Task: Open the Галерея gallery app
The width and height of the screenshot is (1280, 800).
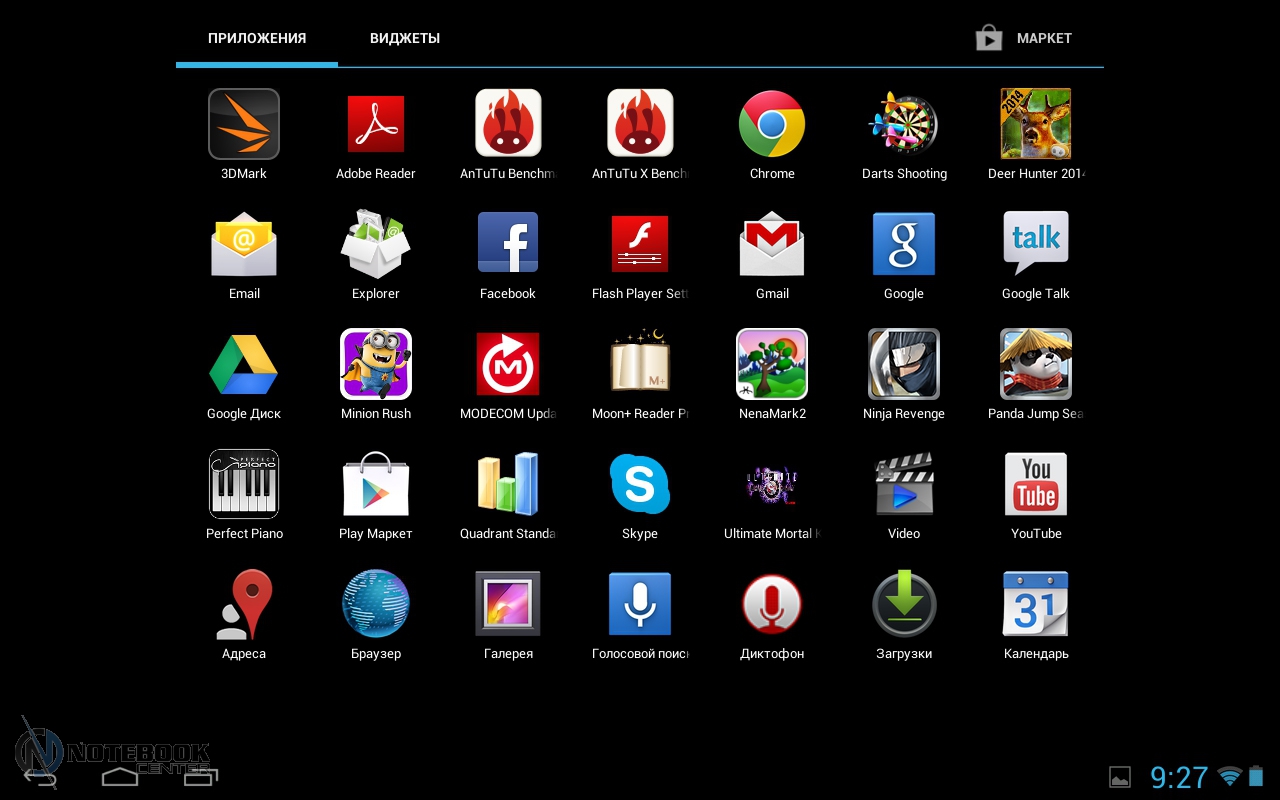Action: tap(508, 604)
